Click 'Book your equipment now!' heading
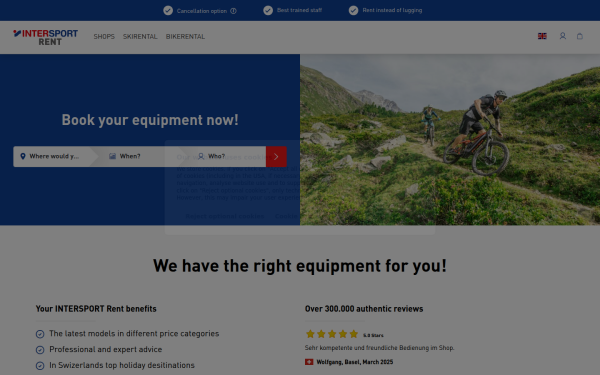Viewport: 600px width, 375px height. (150, 120)
